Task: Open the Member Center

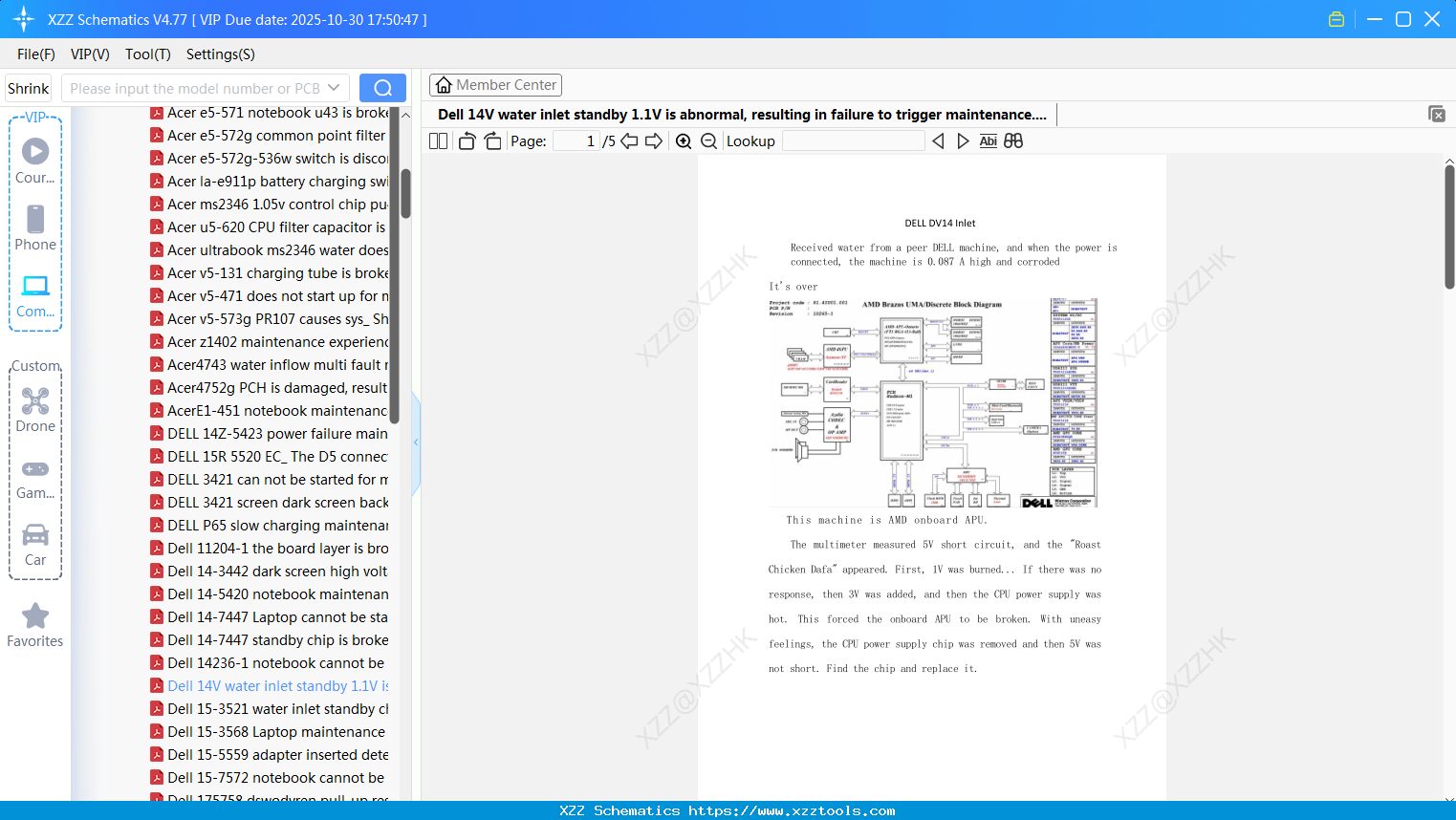Action: coord(495,85)
